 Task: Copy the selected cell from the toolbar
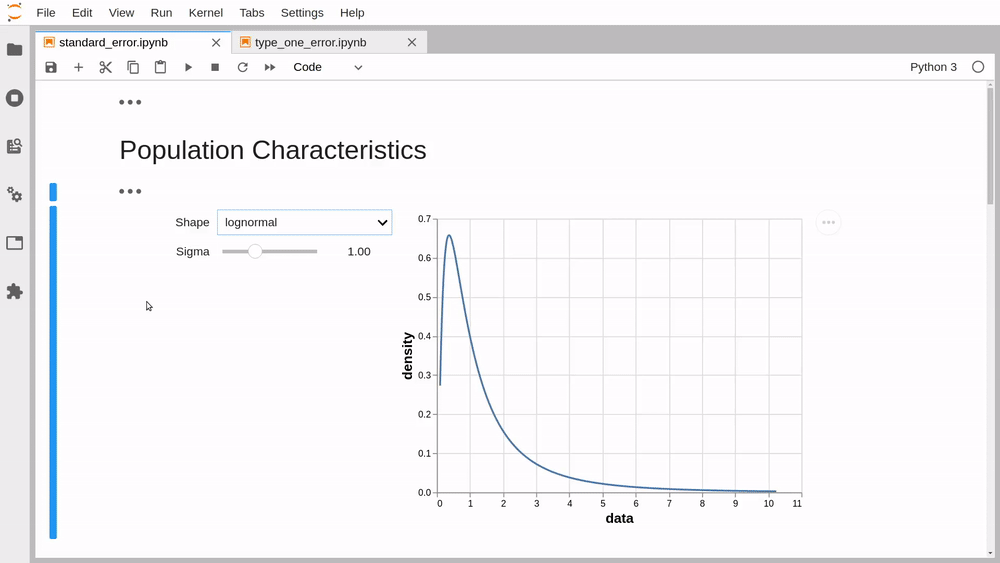click(x=133, y=67)
